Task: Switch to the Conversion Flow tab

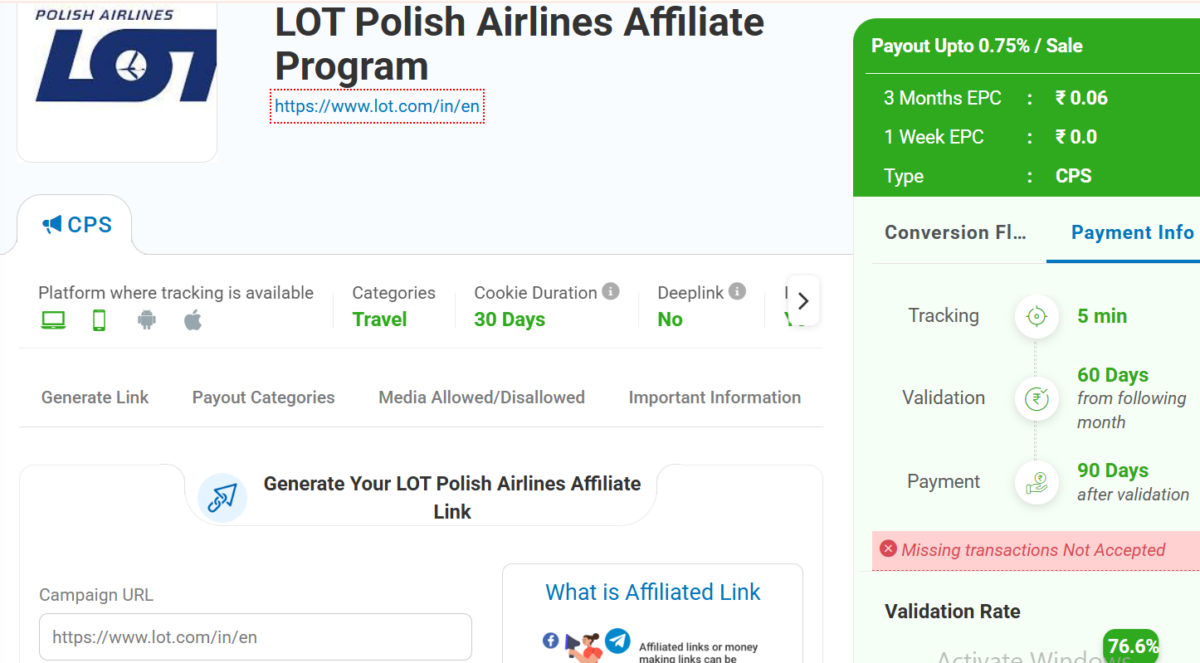Action: click(x=955, y=232)
